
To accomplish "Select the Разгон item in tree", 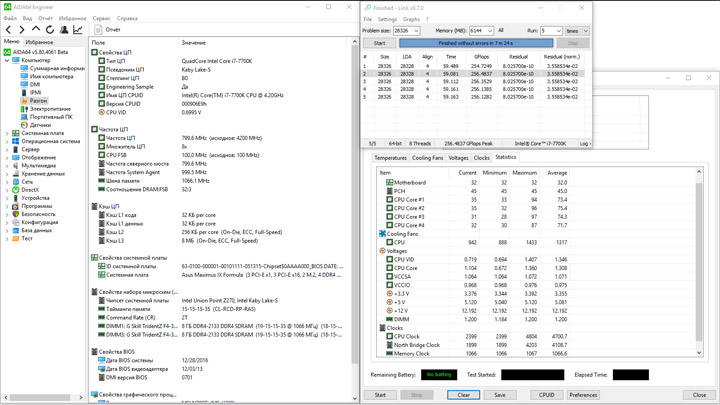I will pyautogui.click(x=37, y=101).
